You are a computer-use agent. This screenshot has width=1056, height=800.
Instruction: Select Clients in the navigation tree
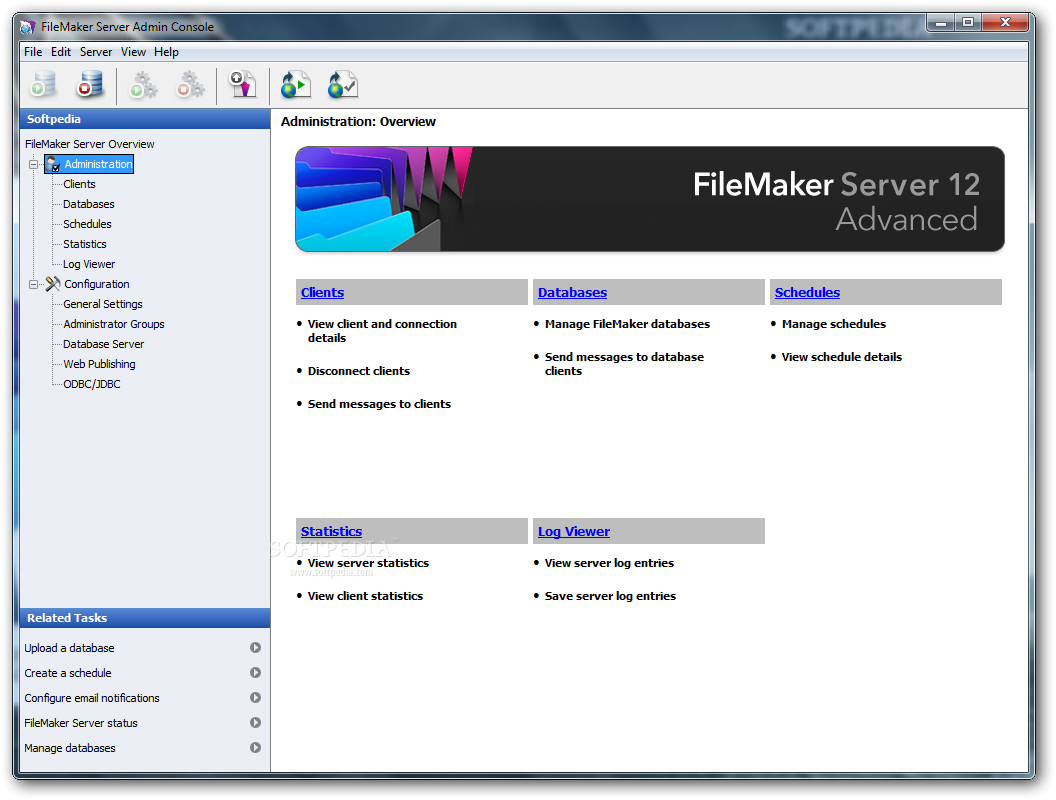tap(79, 184)
